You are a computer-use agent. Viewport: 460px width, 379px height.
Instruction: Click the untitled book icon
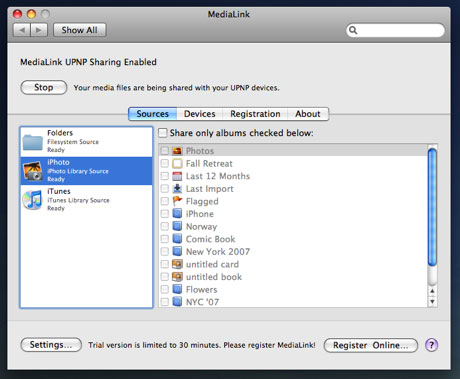177,277
